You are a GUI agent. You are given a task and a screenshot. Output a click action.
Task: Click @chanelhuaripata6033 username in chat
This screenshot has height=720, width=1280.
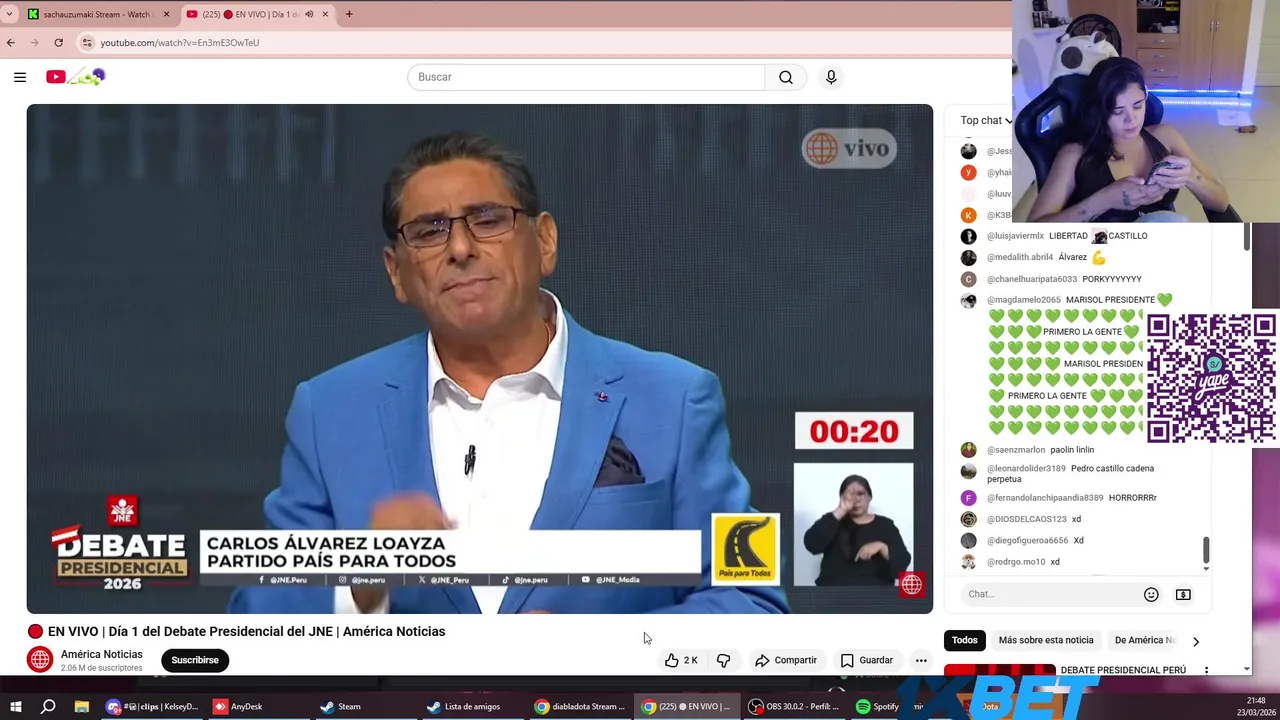click(1032, 279)
